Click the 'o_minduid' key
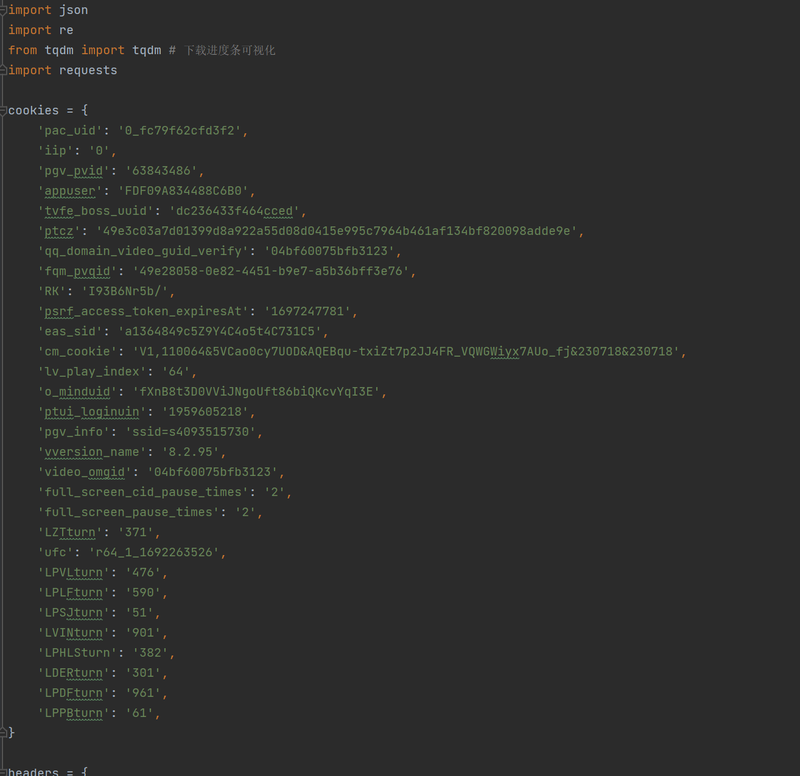This screenshot has width=800, height=776. (77, 392)
